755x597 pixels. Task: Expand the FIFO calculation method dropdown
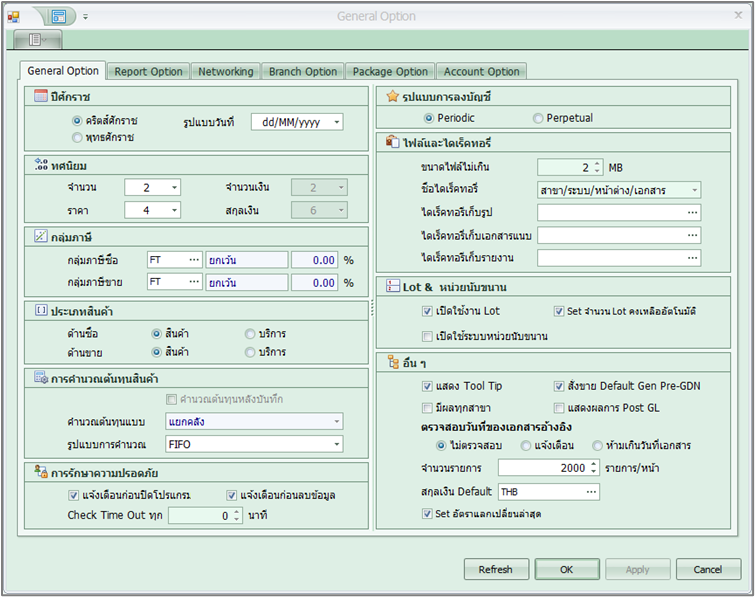tap(335, 444)
